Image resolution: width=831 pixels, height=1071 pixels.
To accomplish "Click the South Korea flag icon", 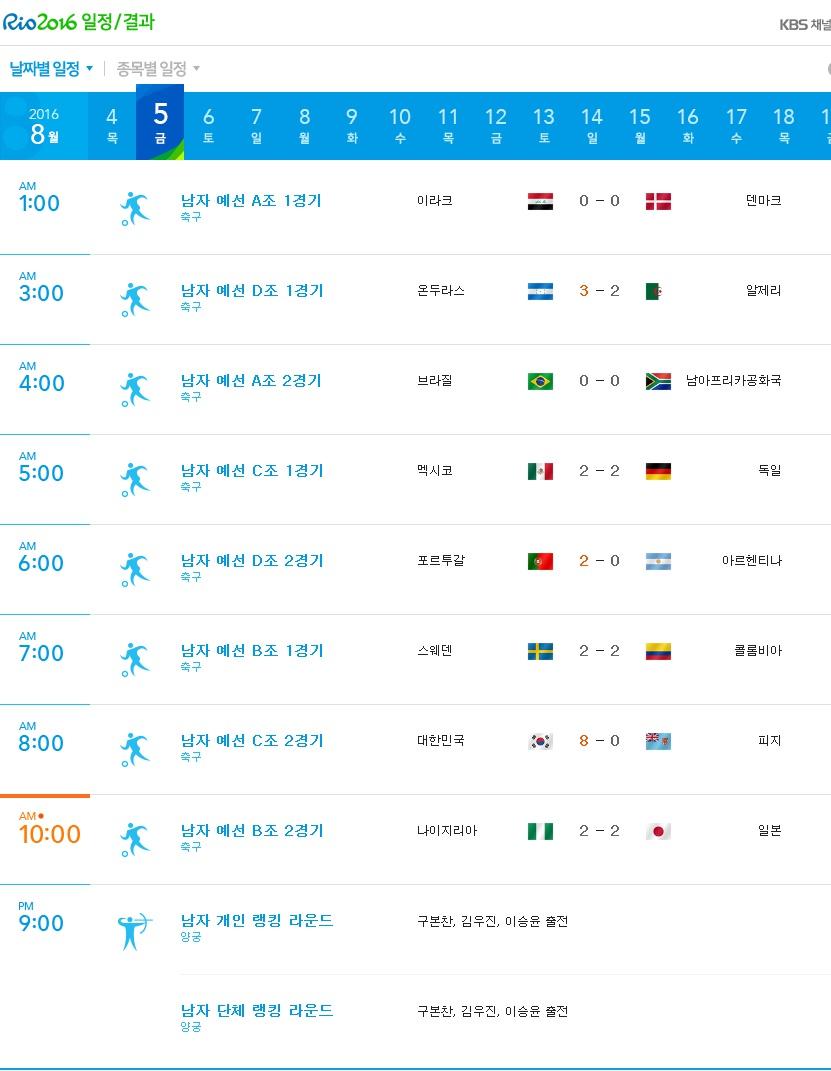I will (x=540, y=741).
